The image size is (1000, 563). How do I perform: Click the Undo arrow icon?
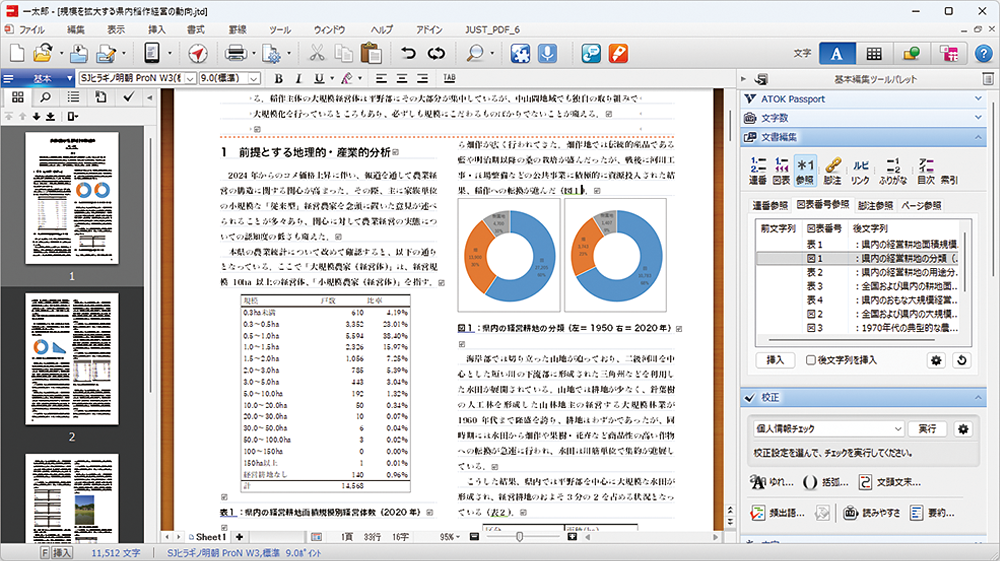408,53
